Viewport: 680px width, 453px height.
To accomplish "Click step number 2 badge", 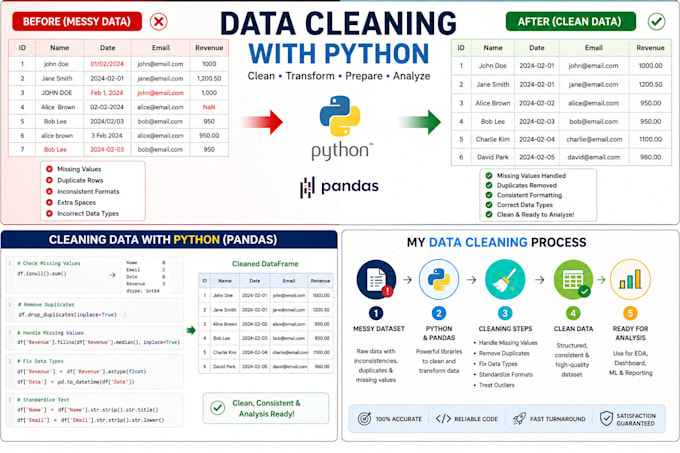I will (438, 313).
